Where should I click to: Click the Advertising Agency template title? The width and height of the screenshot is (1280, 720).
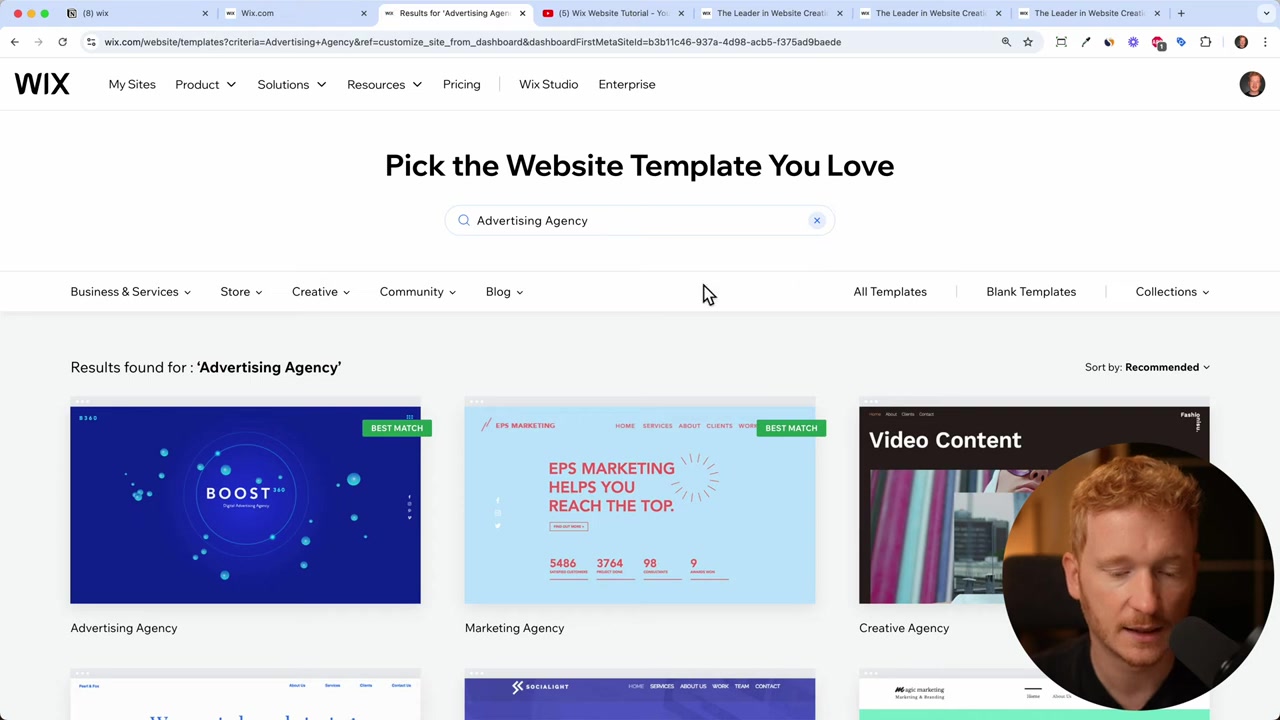click(124, 628)
